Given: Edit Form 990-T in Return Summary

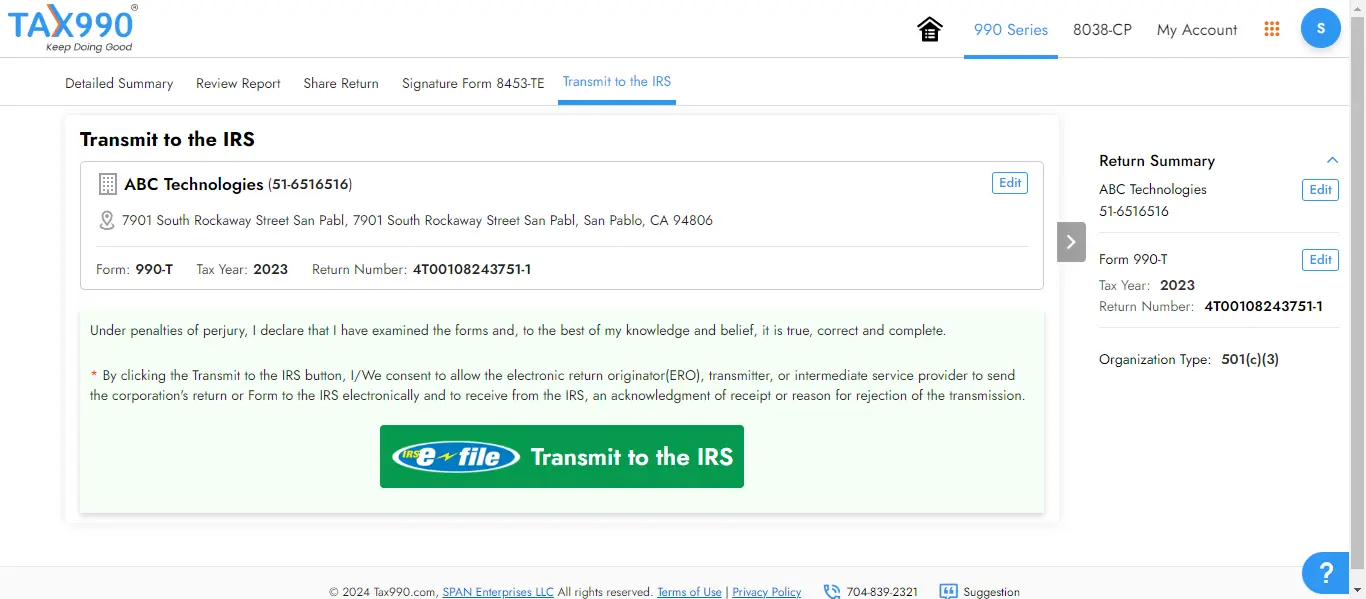Looking at the screenshot, I should coord(1320,260).
